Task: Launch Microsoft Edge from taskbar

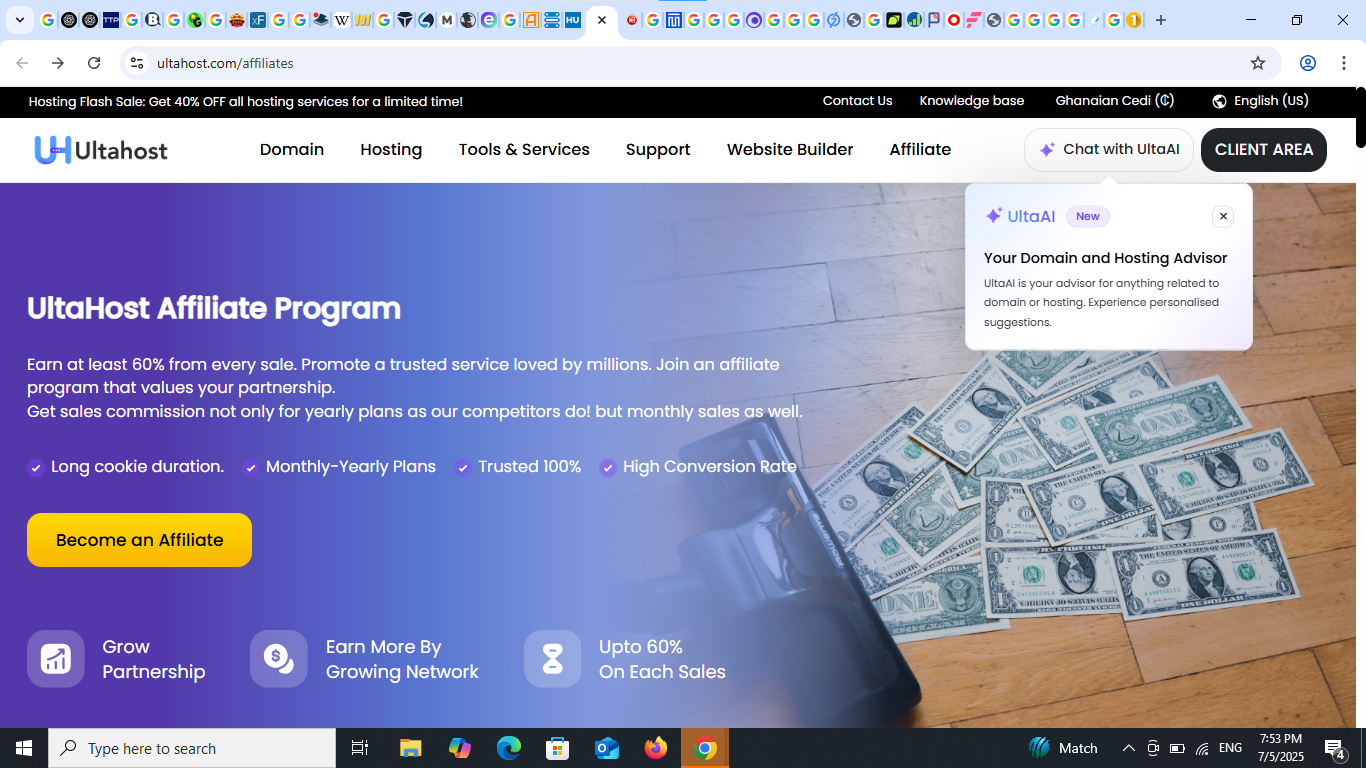Action: point(509,748)
